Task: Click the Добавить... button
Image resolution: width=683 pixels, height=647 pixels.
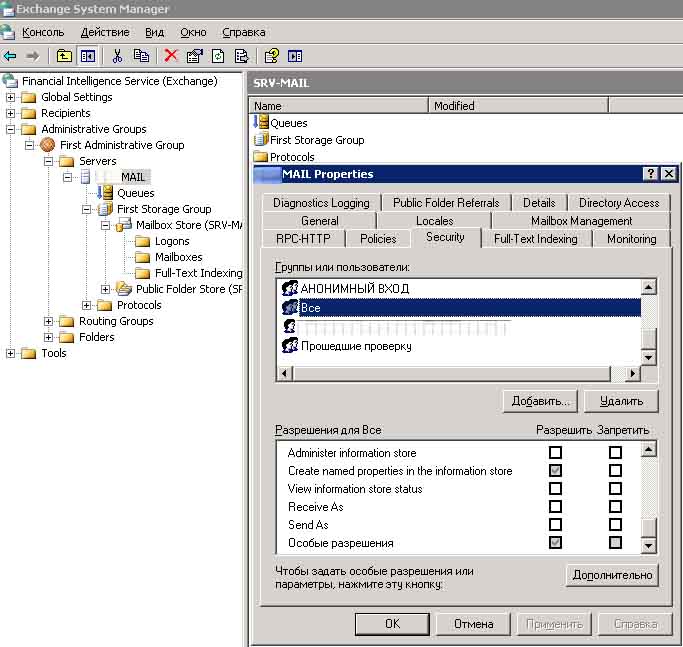Action: tap(540, 401)
